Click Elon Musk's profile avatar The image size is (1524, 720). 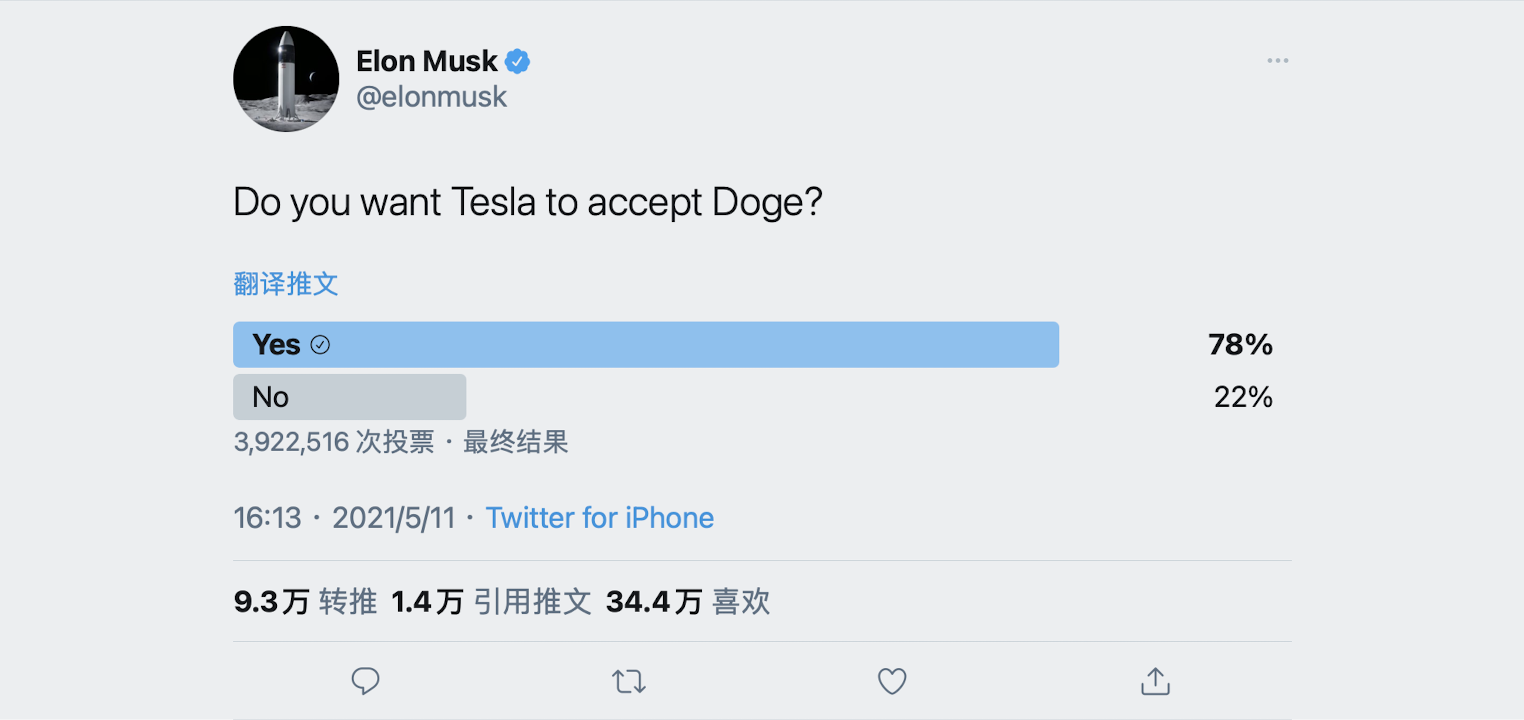coord(286,79)
